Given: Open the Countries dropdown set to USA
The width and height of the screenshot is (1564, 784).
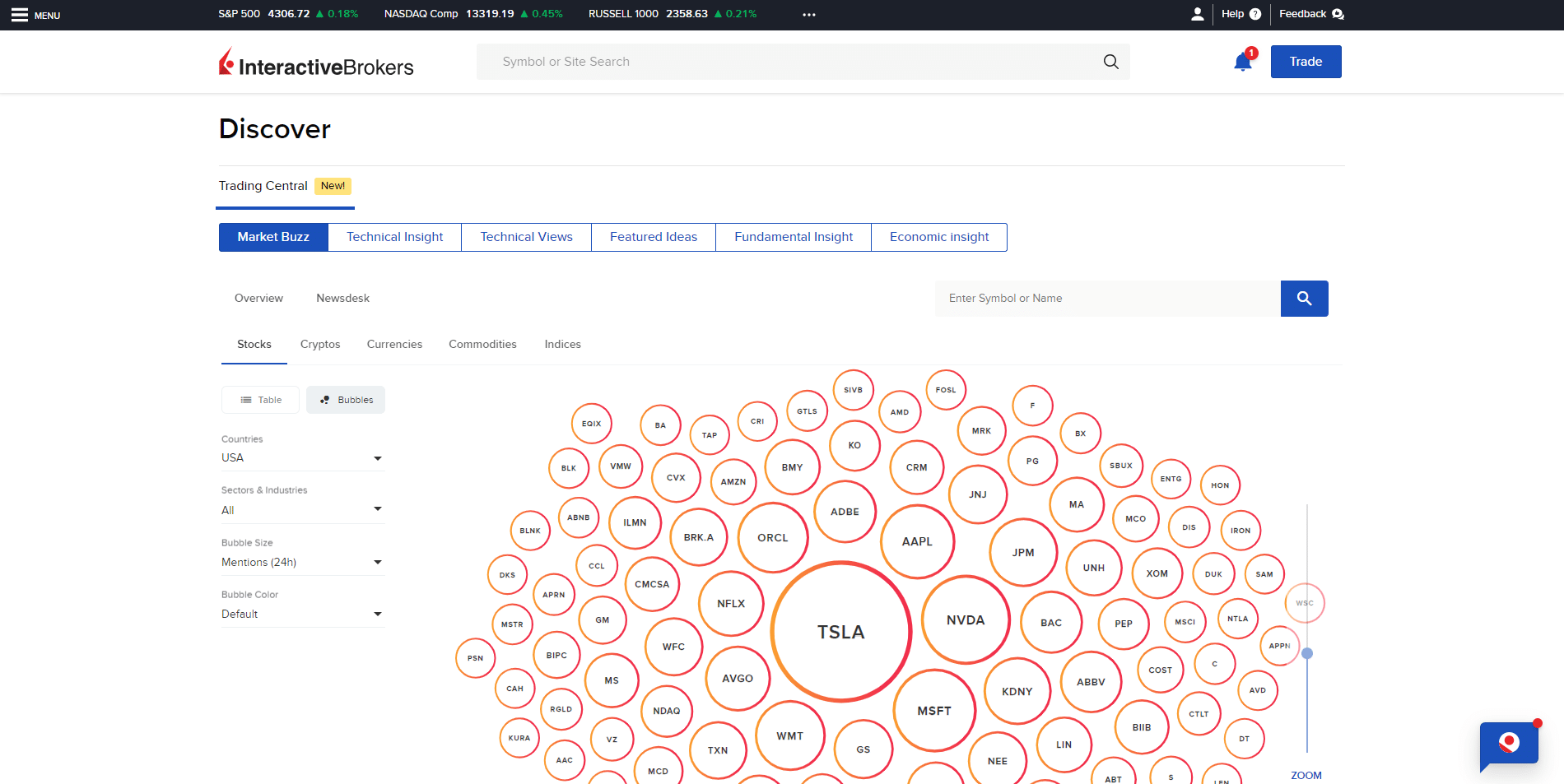Looking at the screenshot, I should [x=302, y=457].
